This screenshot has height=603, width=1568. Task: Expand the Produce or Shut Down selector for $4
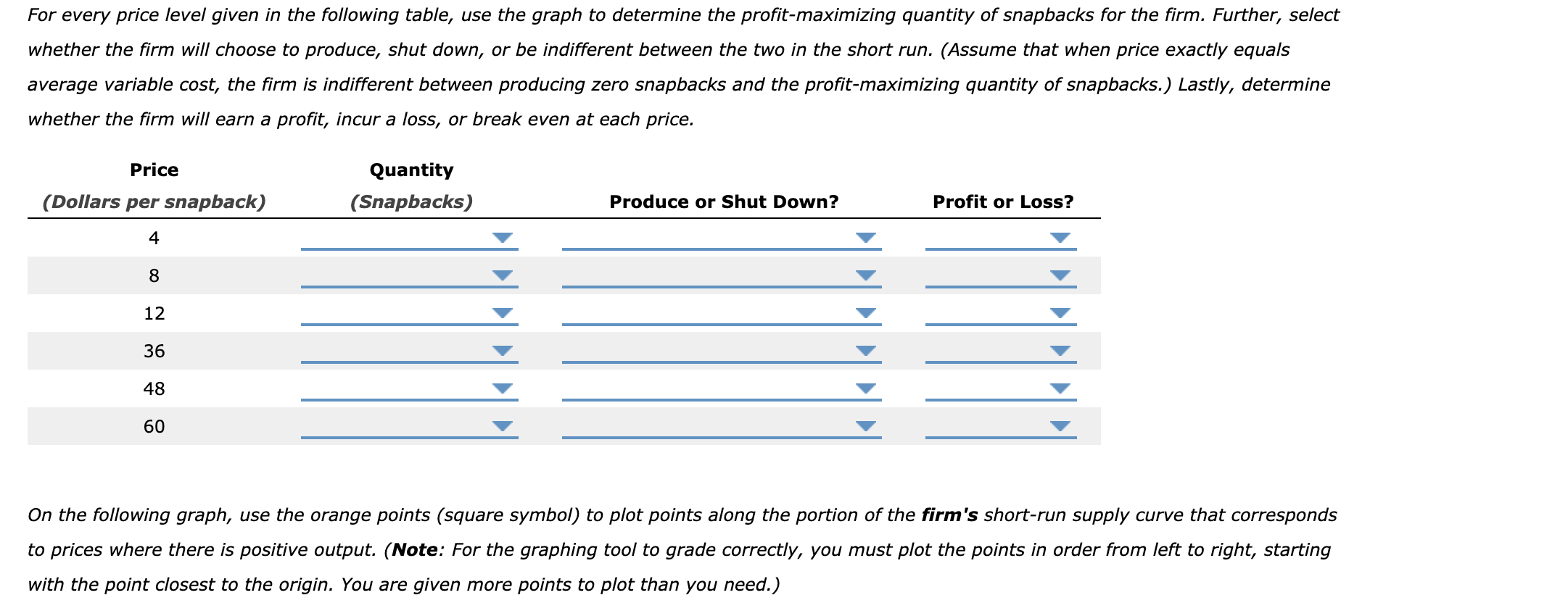tap(866, 236)
